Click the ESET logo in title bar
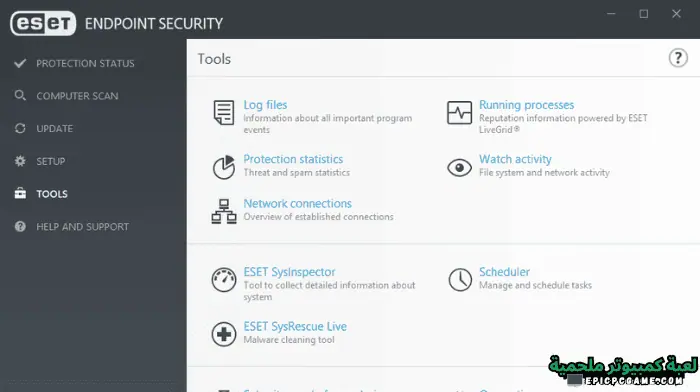 coord(43,23)
